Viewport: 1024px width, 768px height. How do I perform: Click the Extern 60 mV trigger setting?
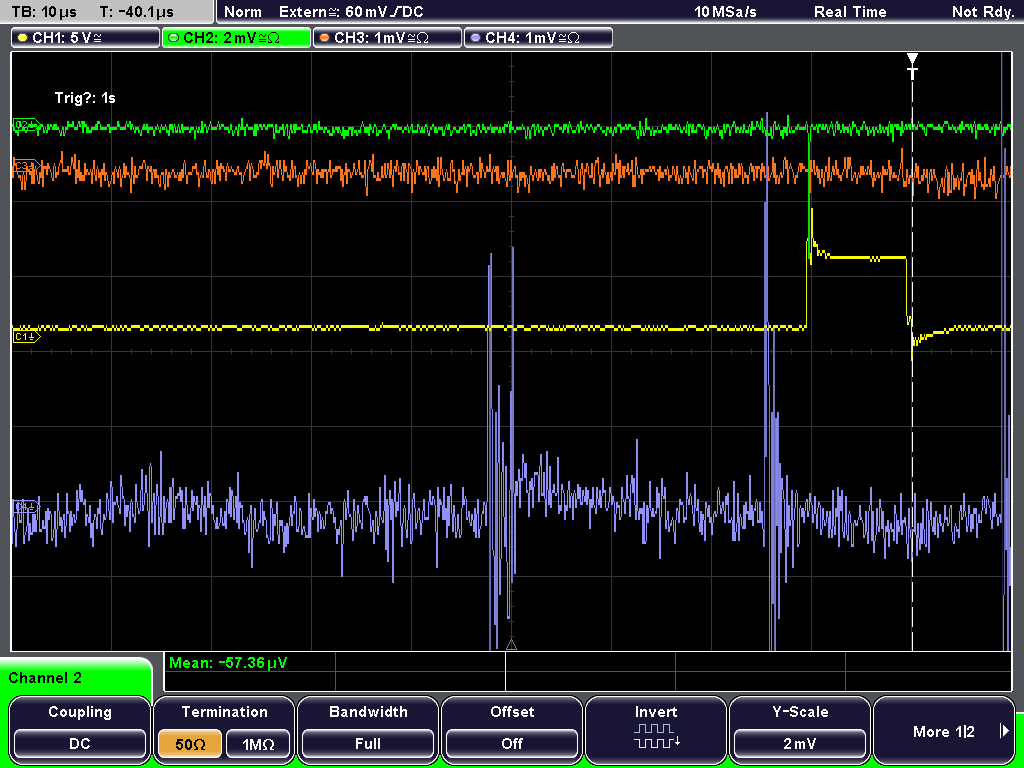pos(351,12)
